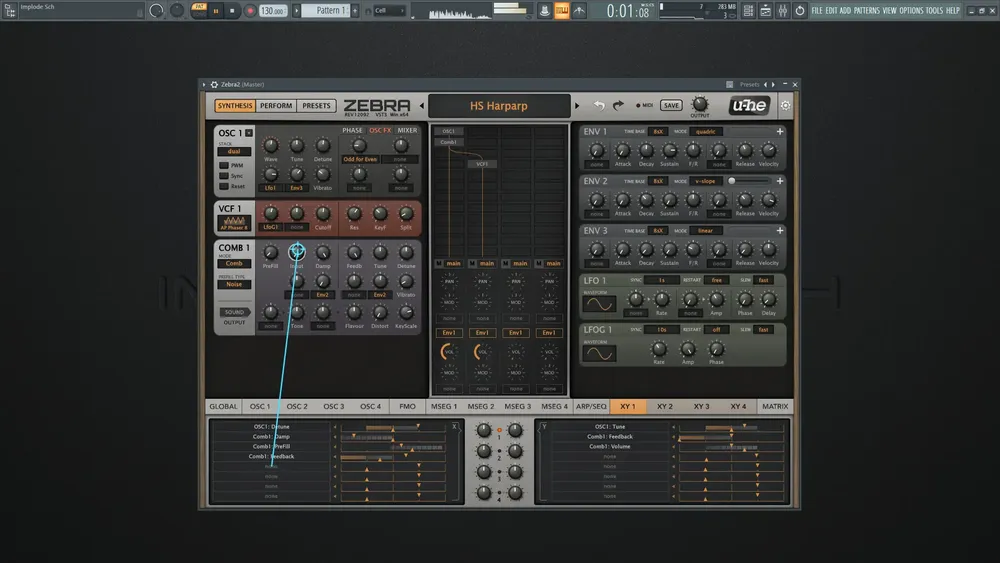
Task: Switch to the MSEG 1 tab
Action: (443, 407)
